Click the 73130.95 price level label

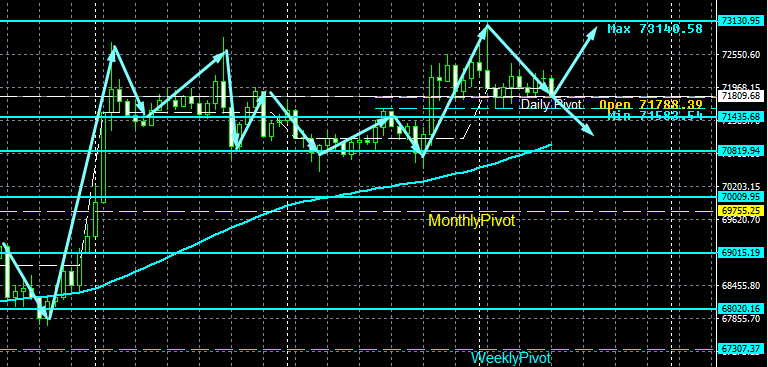(740, 21)
